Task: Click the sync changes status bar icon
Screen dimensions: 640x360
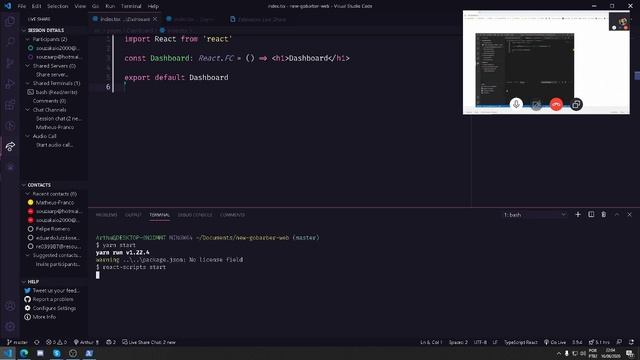Action: coord(37,342)
